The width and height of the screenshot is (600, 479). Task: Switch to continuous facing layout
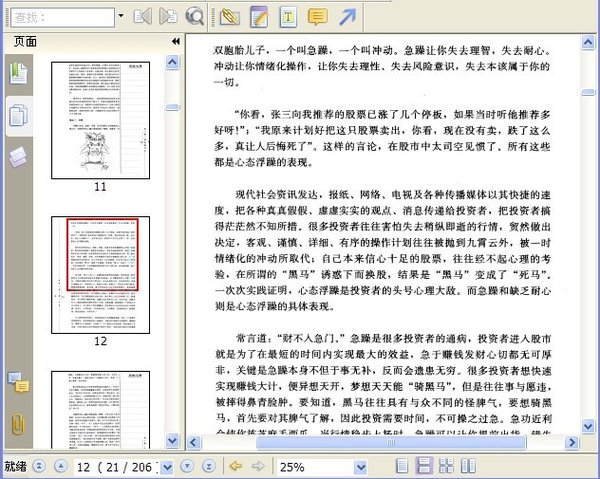pyautogui.click(x=446, y=466)
